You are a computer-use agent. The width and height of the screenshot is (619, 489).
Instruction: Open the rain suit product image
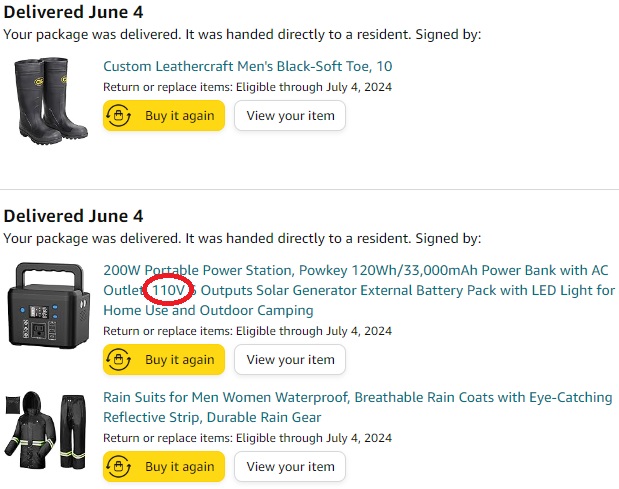(x=45, y=431)
